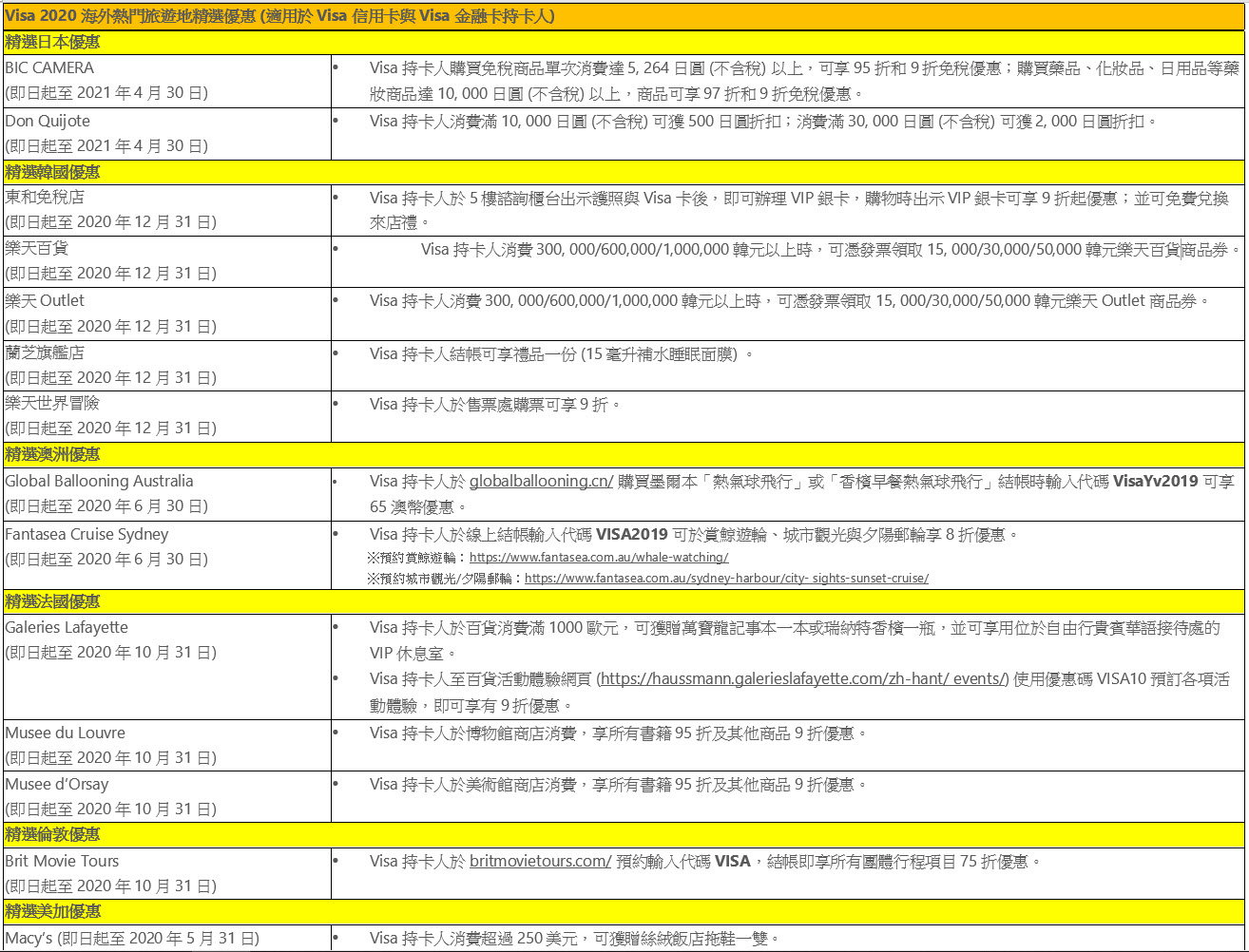Click the VIP 休息室 line
Viewport: 1249px width, 952px height.
(413, 654)
